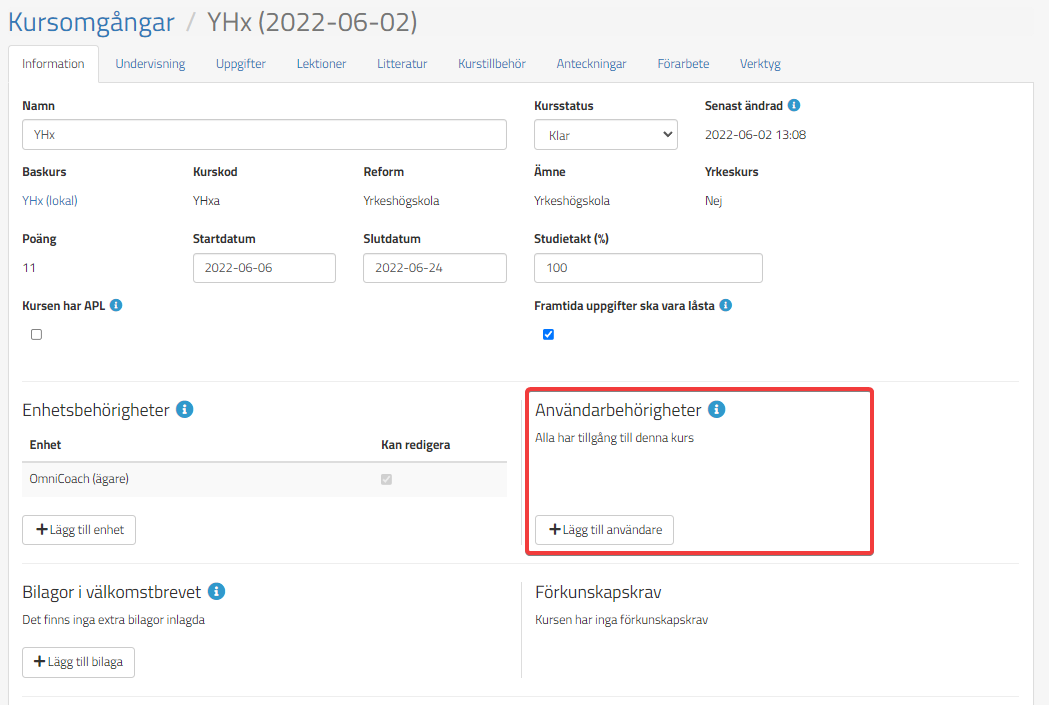Viewport: 1049px width, 705px height.
Task: Focus the Startdatum date field
Action: (x=264, y=268)
